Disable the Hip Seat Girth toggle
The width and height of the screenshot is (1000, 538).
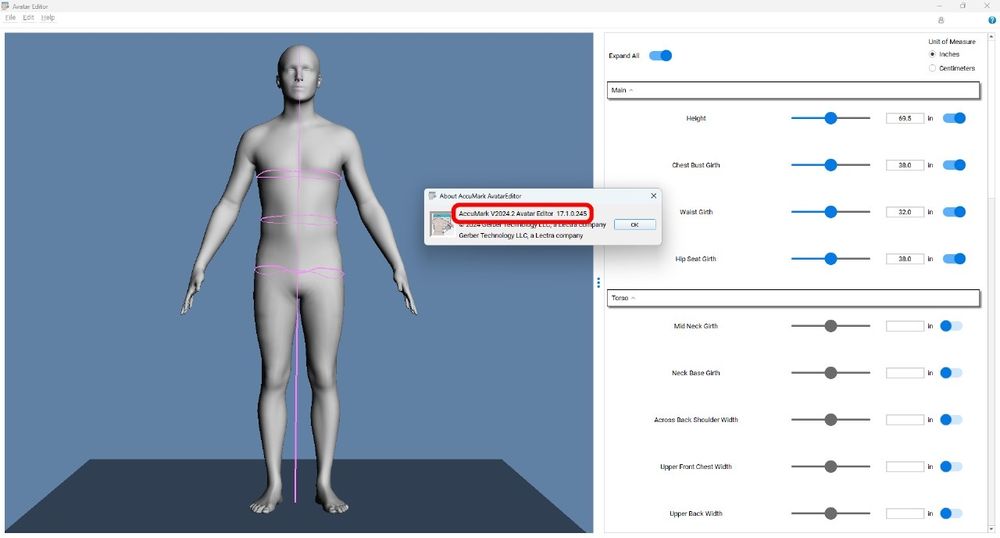coord(954,259)
